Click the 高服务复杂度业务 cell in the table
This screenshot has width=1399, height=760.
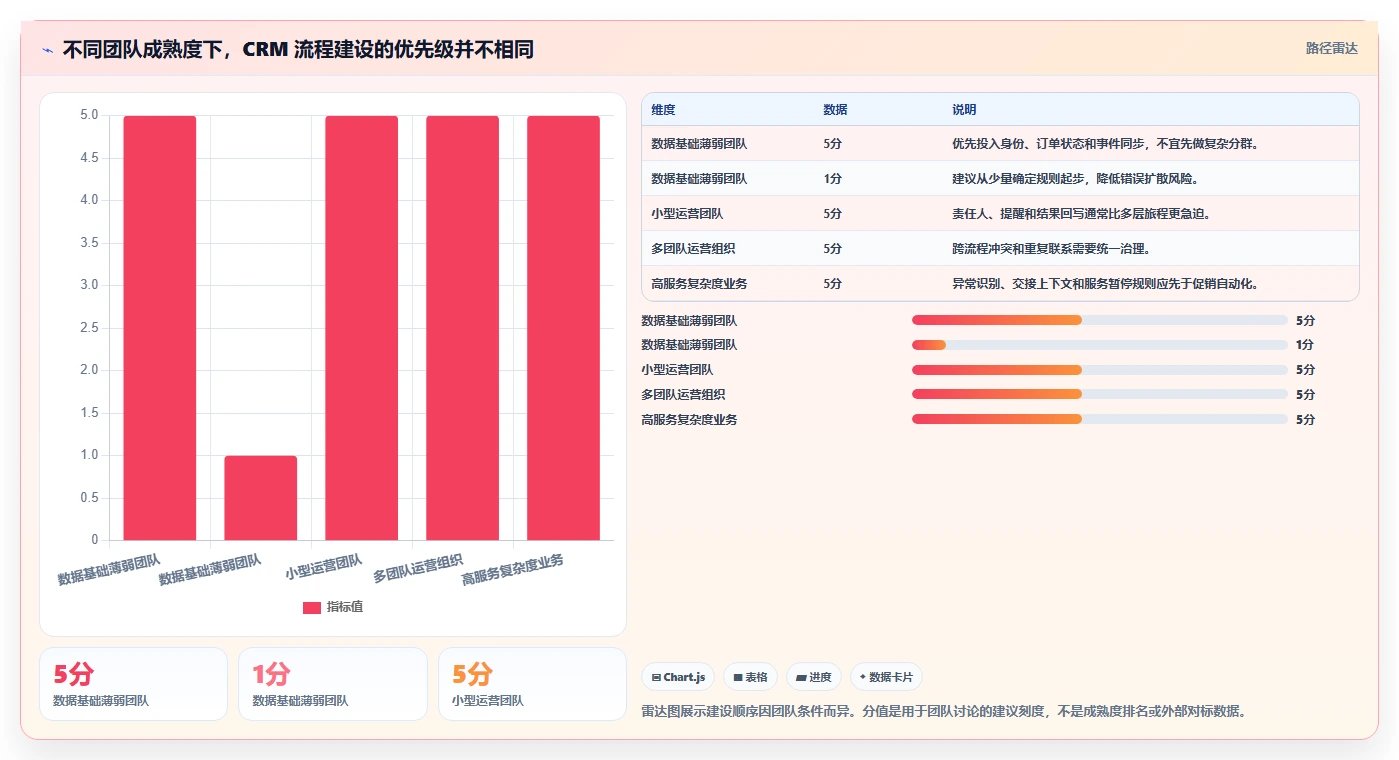699,284
